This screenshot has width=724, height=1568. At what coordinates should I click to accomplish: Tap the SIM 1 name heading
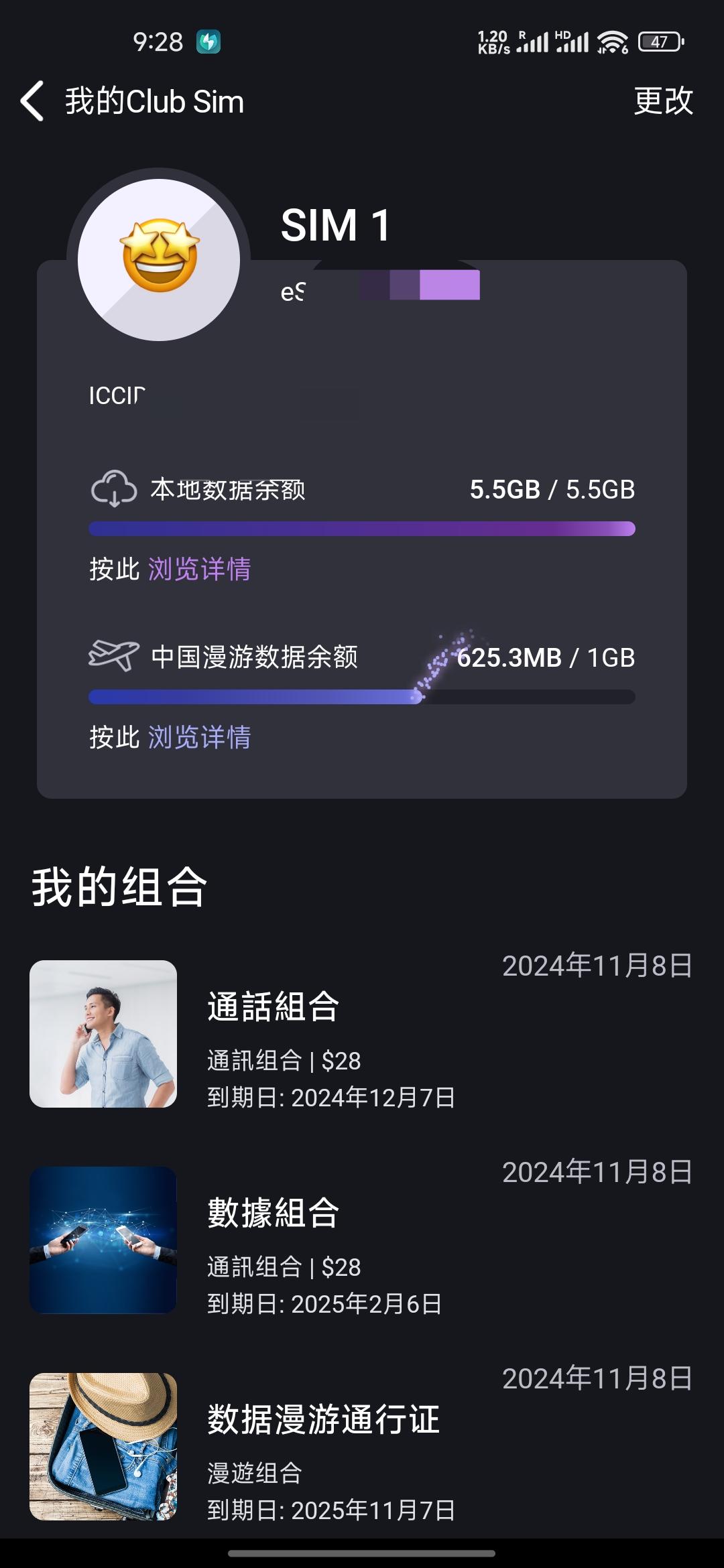[x=335, y=225]
